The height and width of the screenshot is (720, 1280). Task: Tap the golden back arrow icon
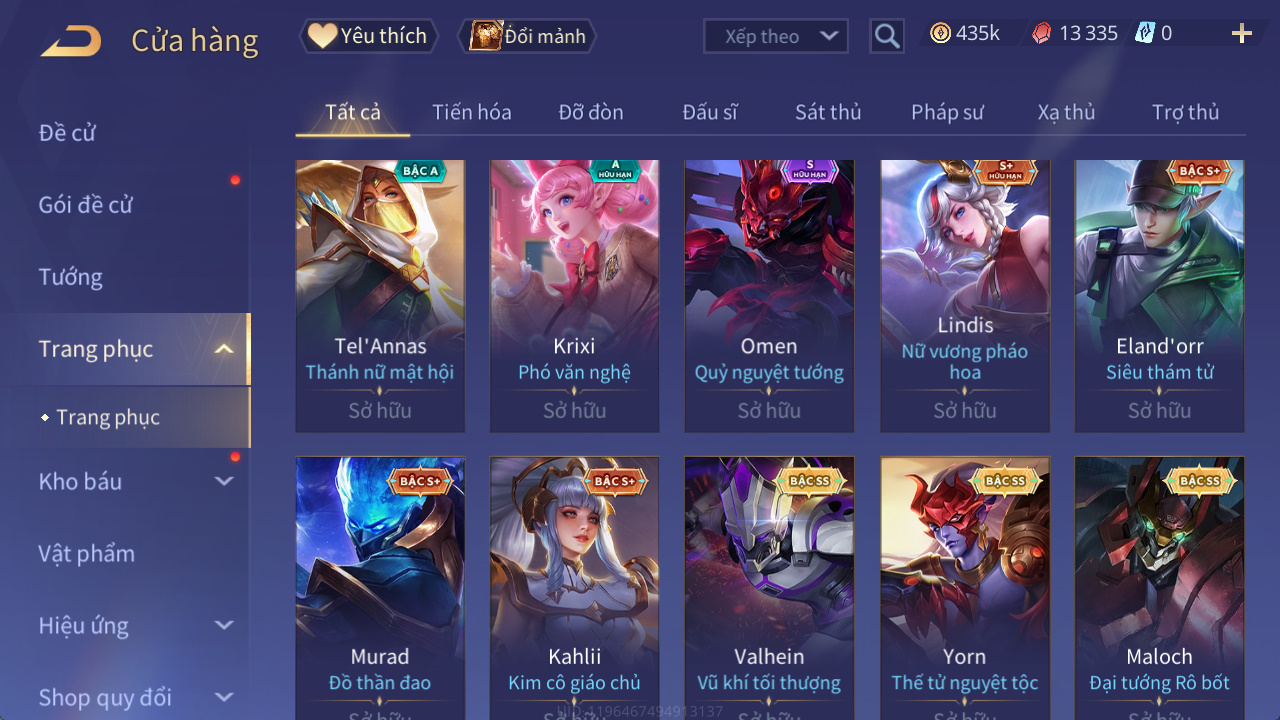(71, 41)
